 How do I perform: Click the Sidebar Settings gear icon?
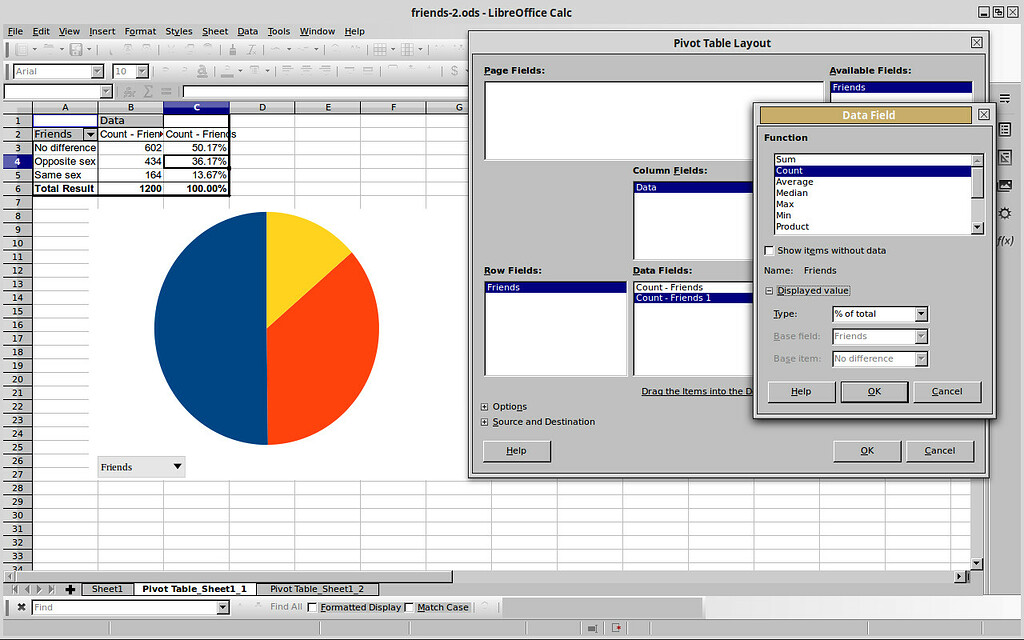point(1006,213)
